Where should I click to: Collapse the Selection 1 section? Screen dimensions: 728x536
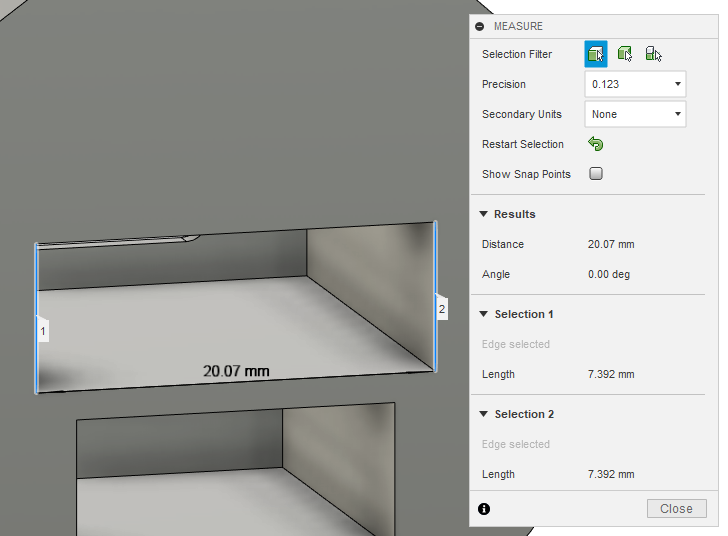coord(483,314)
